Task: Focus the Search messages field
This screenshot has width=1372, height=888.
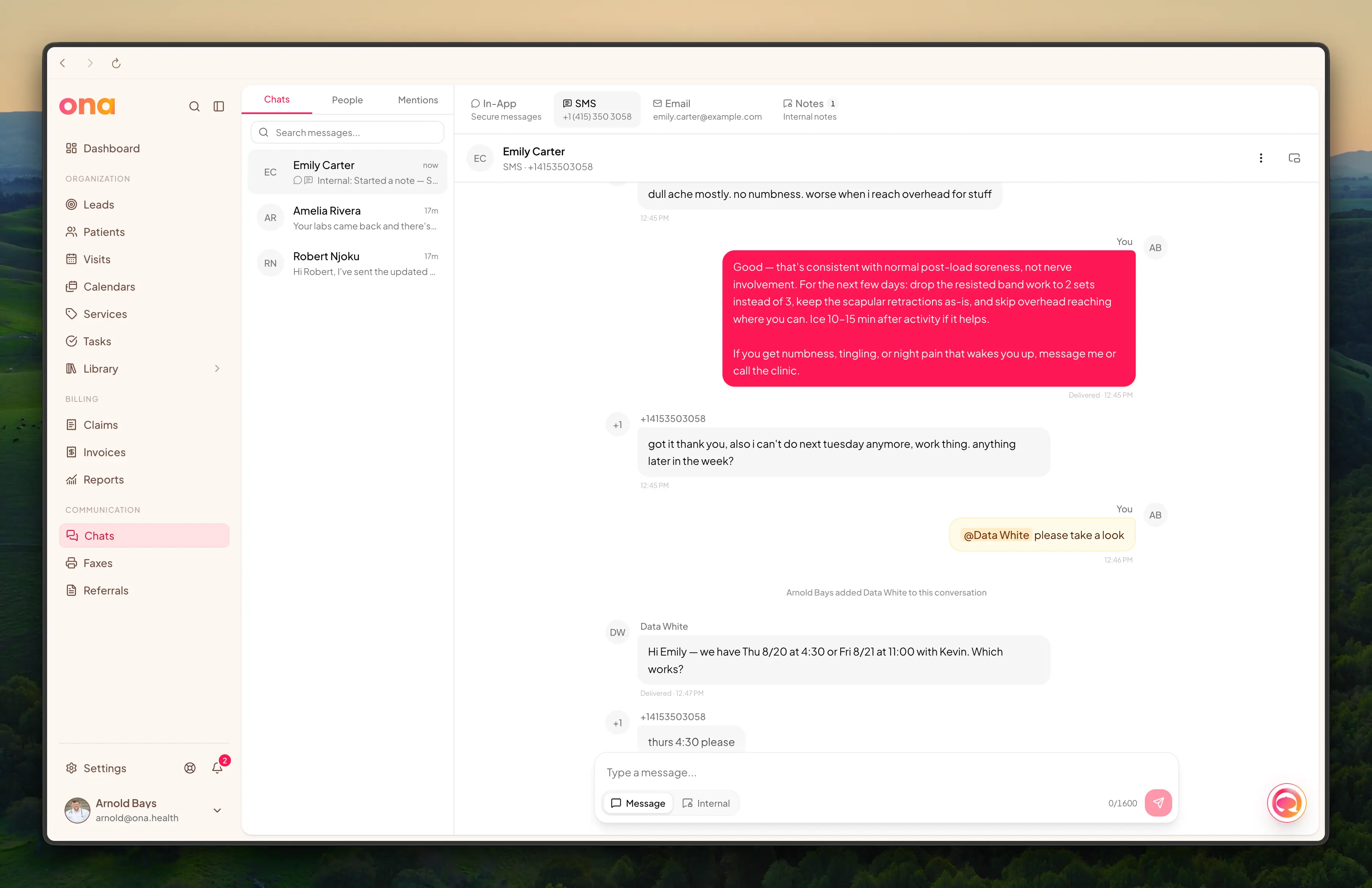Action: coord(348,133)
